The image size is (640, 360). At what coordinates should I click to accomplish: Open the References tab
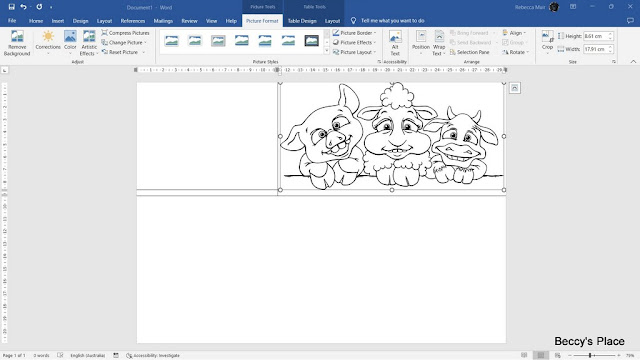click(x=133, y=21)
